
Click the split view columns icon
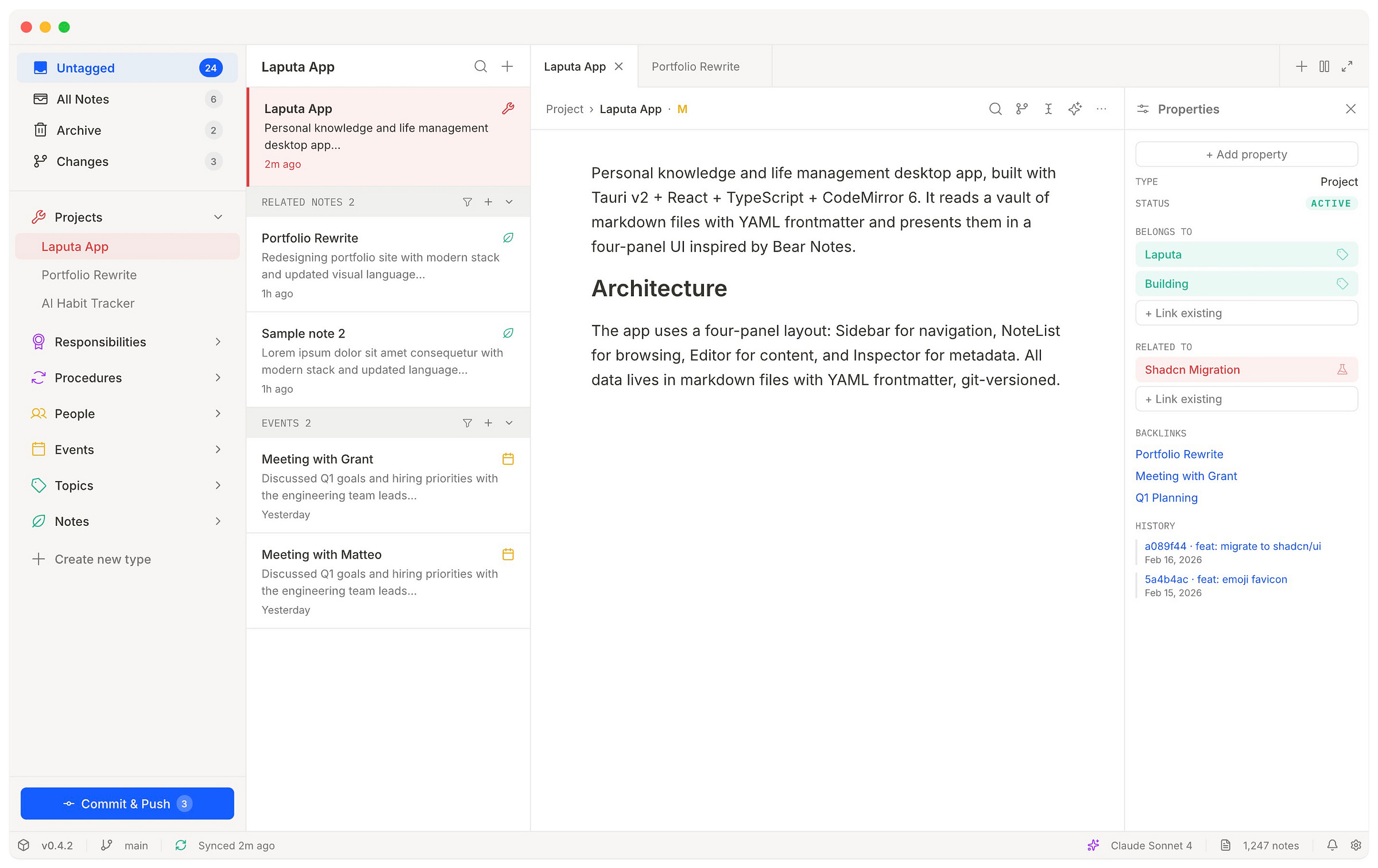click(x=1324, y=67)
